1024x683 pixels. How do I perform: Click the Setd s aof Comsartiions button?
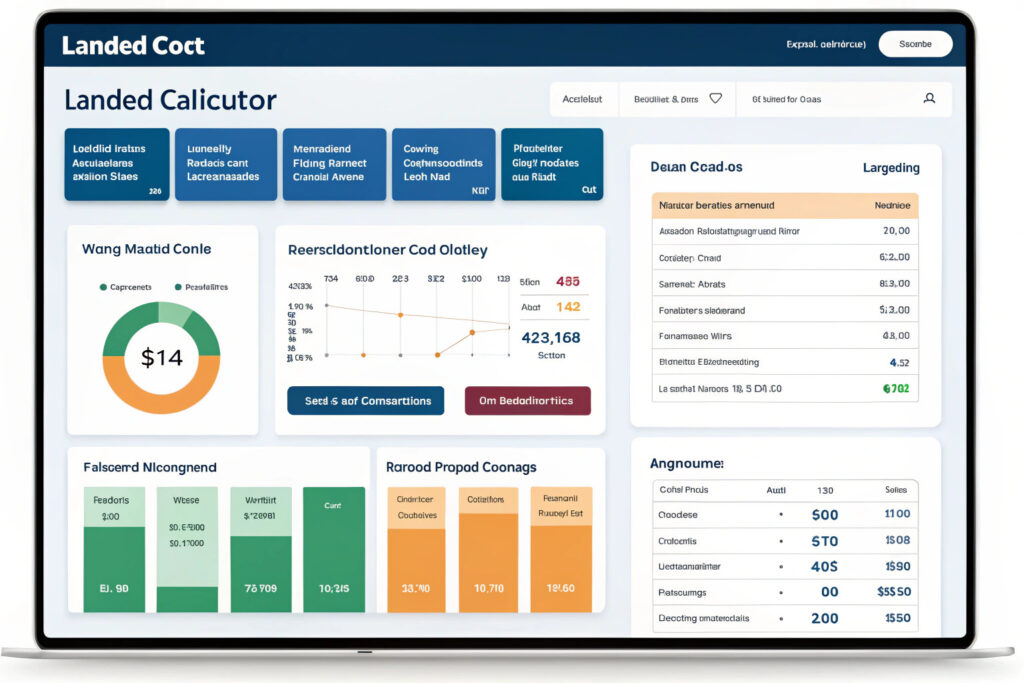coord(368,401)
